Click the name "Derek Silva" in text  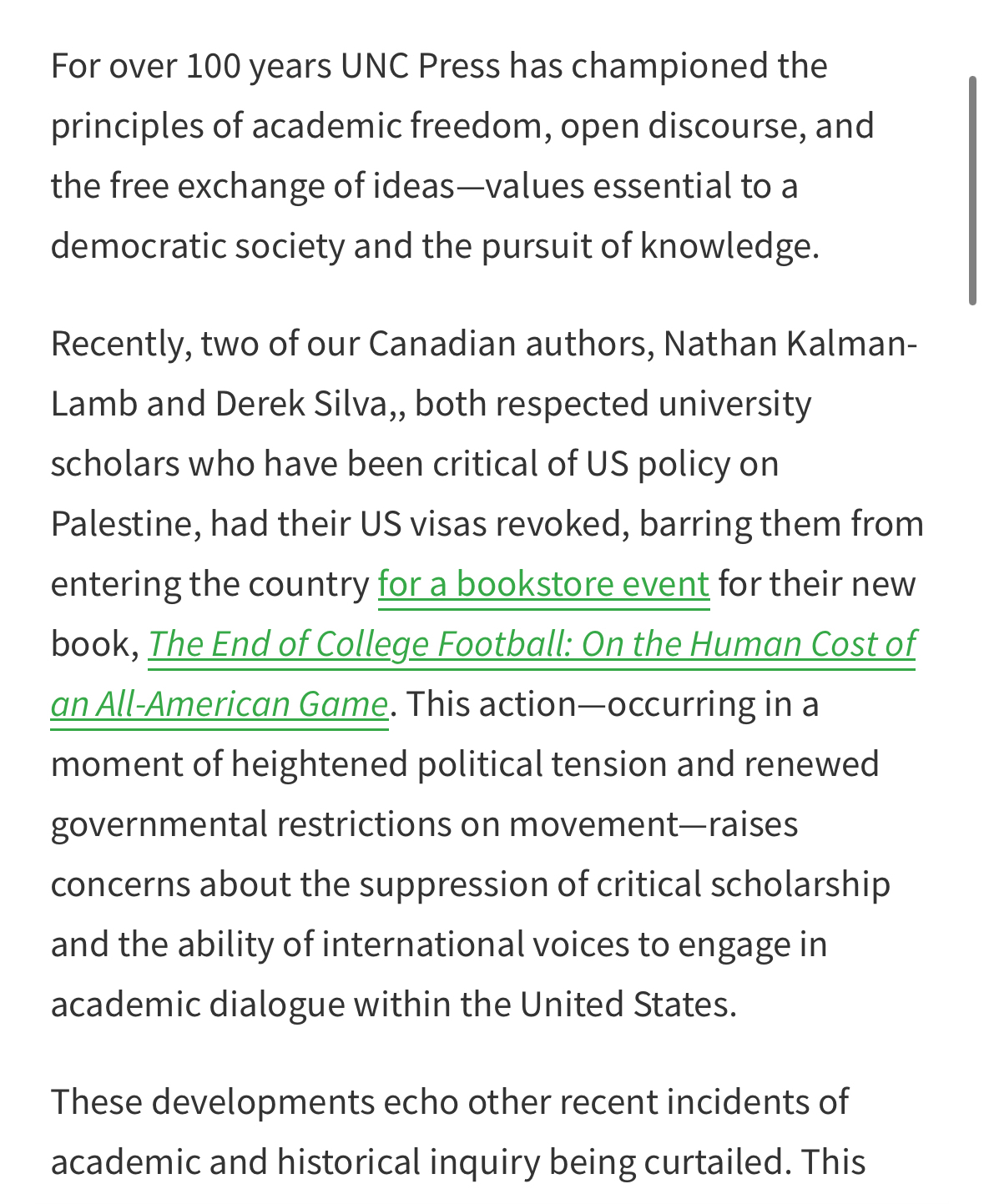pyautogui.click(x=301, y=404)
